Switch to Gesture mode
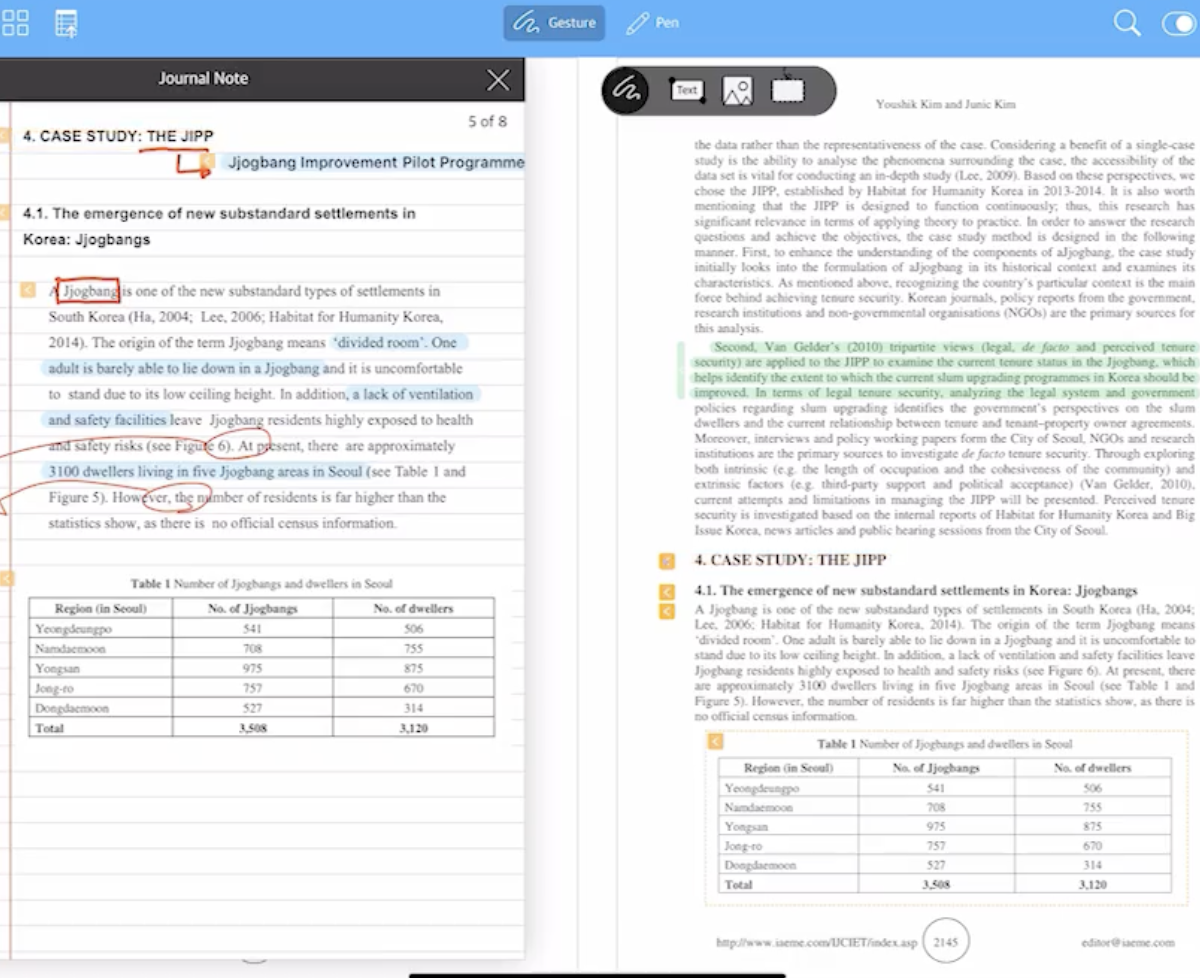The height and width of the screenshot is (978, 1200). pos(554,22)
